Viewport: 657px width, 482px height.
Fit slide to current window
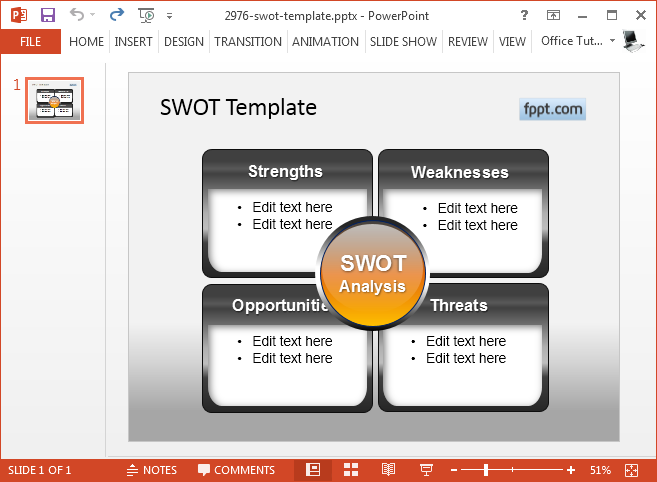click(631, 470)
